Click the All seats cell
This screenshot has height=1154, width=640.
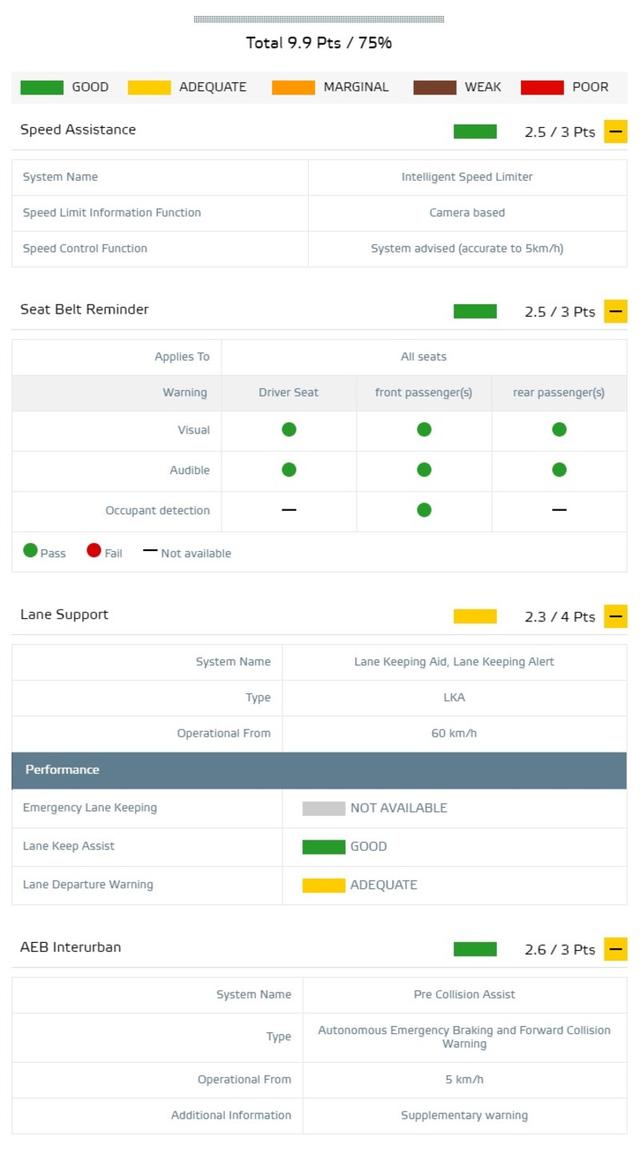[x=424, y=357]
